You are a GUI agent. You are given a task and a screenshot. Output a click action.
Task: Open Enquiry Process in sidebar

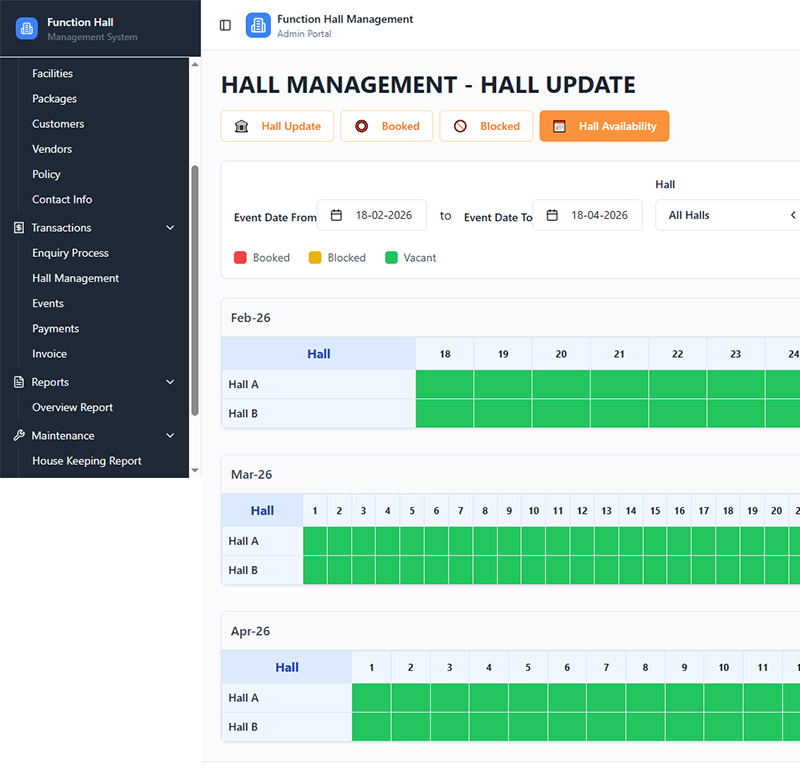[x=70, y=253]
